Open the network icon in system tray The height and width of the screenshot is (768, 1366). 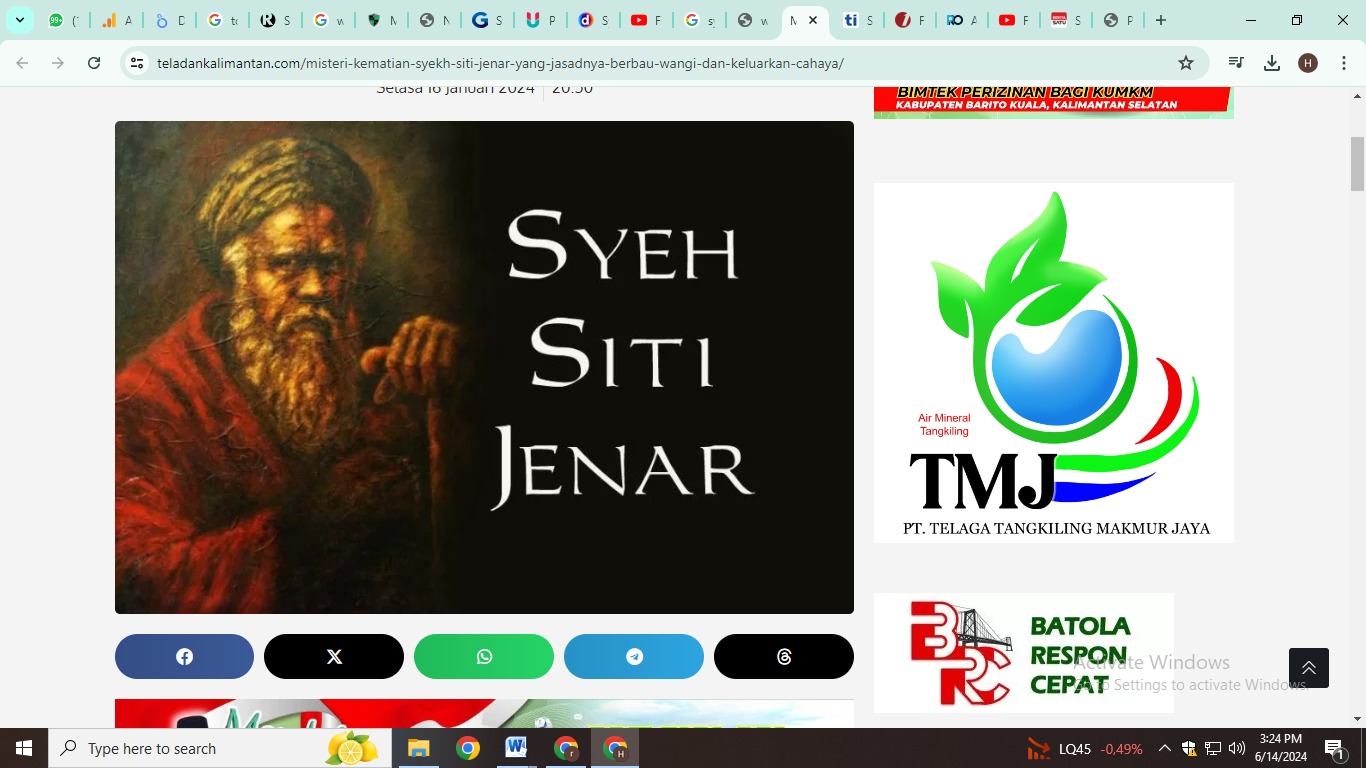pyautogui.click(x=1213, y=748)
